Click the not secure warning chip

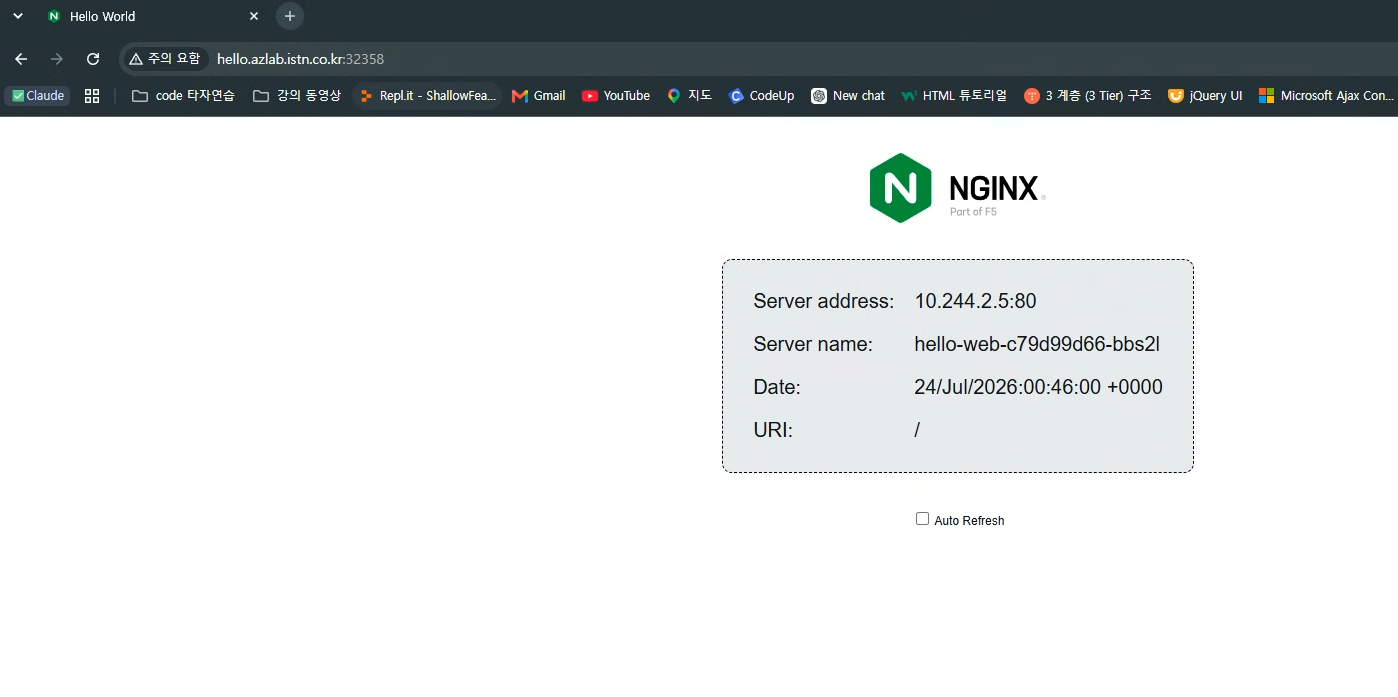[165, 59]
